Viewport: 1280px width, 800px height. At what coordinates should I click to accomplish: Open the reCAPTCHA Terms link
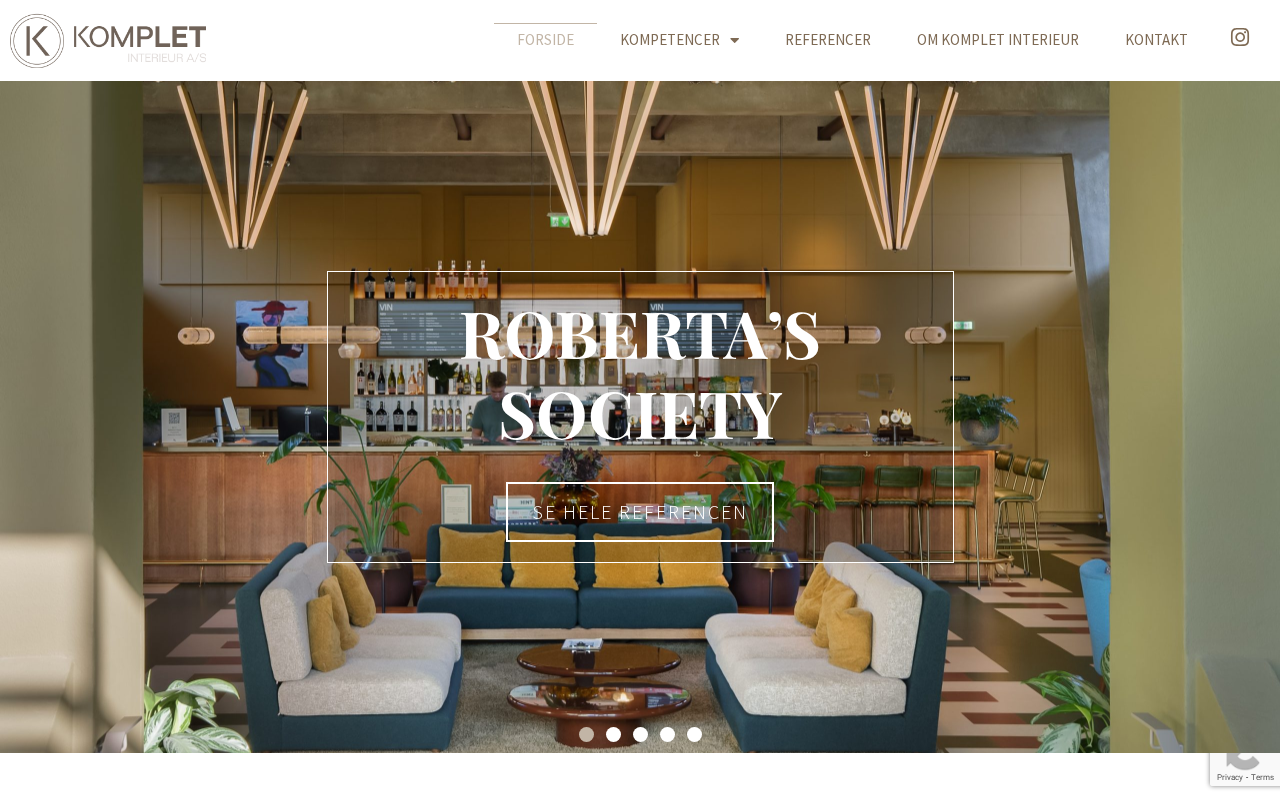point(1262,777)
